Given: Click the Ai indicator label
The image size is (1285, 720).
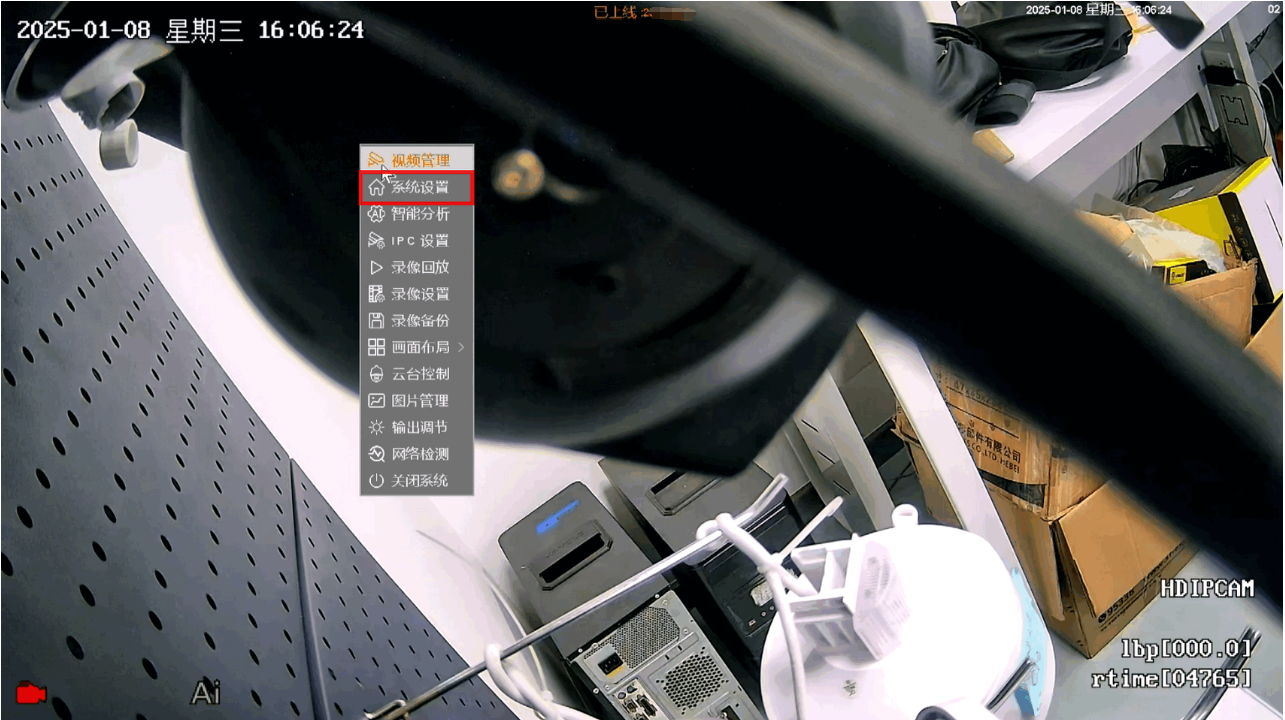Looking at the screenshot, I should pos(206,692).
